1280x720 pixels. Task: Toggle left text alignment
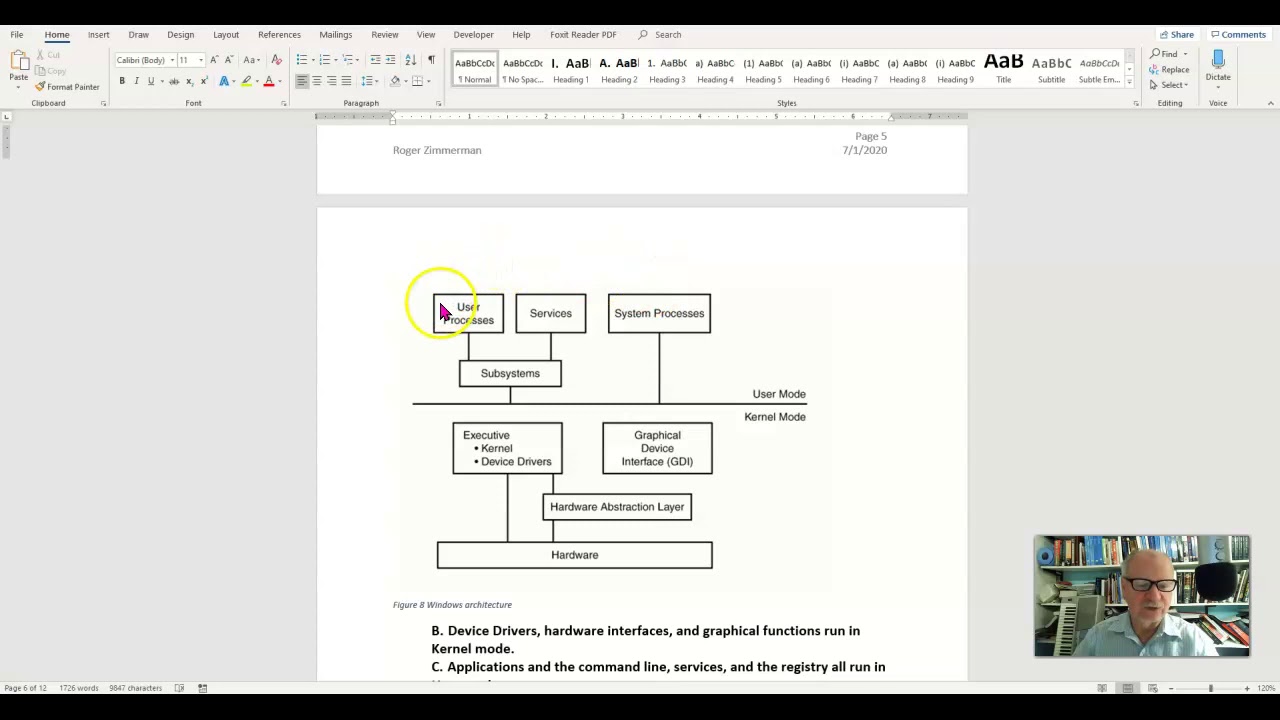302,81
